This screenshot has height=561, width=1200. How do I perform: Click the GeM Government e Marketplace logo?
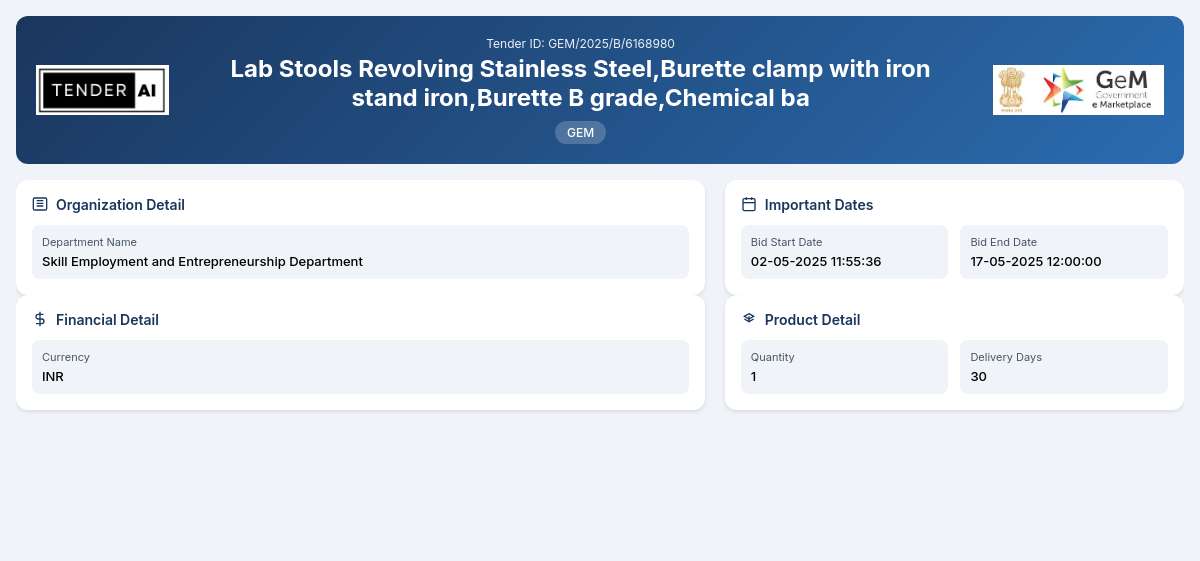tap(1098, 90)
